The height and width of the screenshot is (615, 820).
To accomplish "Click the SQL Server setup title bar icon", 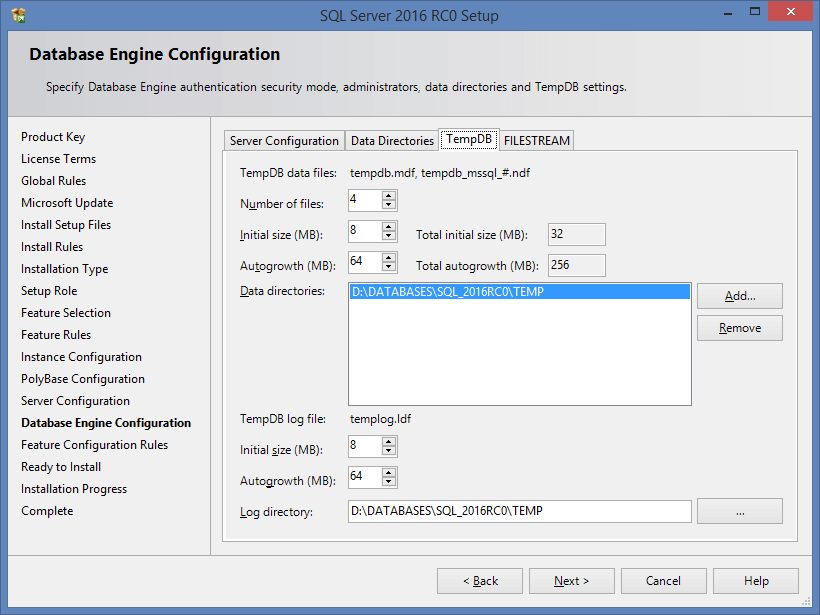I will (18, 16).
